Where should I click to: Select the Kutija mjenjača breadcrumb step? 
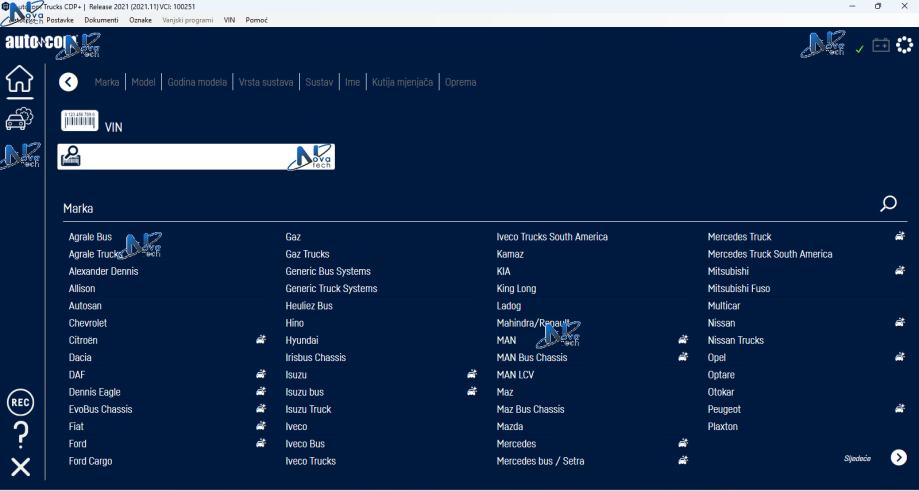point(402,82)
